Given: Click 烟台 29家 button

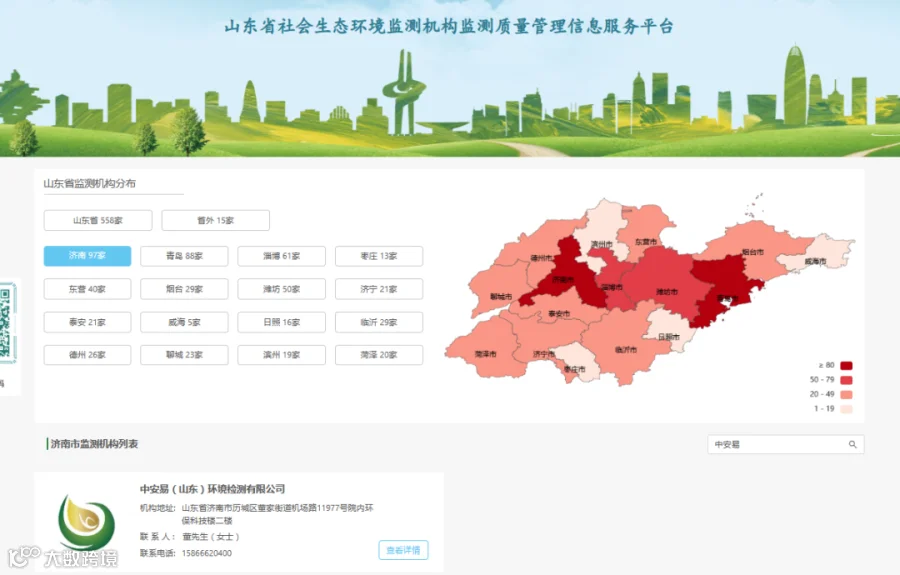Looking at the screenshot, I should 184,289.
